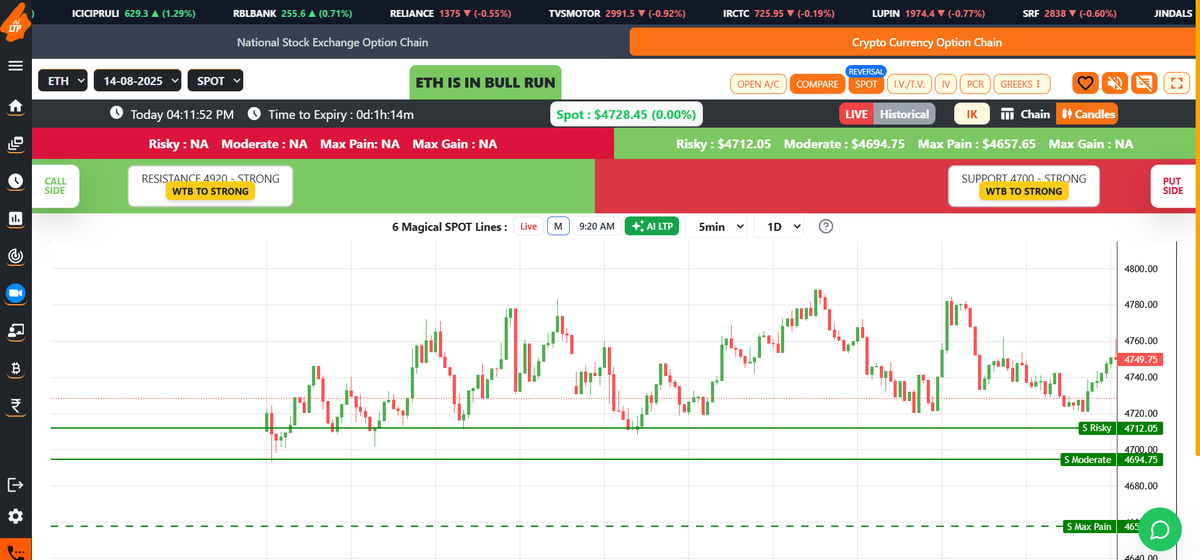Open help question mark icon
1200x560 pixels.
tap(826, 227)
